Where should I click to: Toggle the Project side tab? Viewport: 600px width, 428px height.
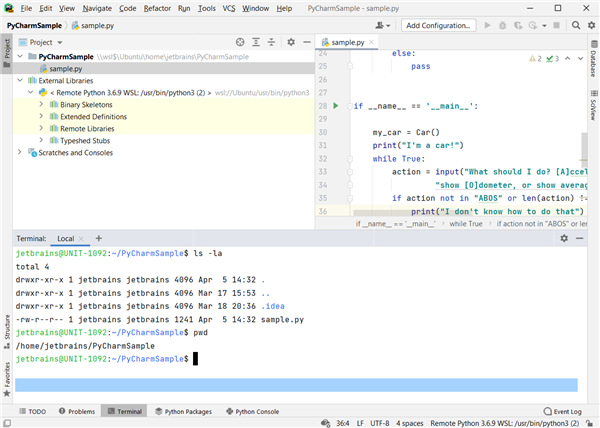[7, 54]
